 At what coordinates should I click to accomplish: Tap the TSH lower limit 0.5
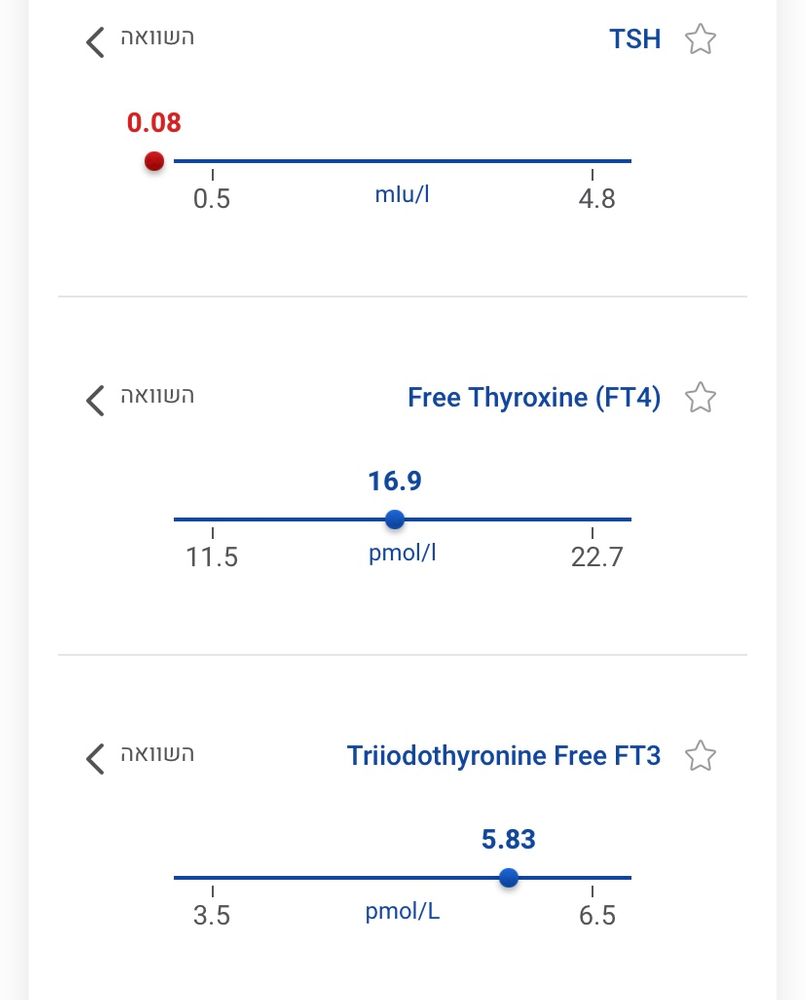pyautogui.click(x=212, y=199)
